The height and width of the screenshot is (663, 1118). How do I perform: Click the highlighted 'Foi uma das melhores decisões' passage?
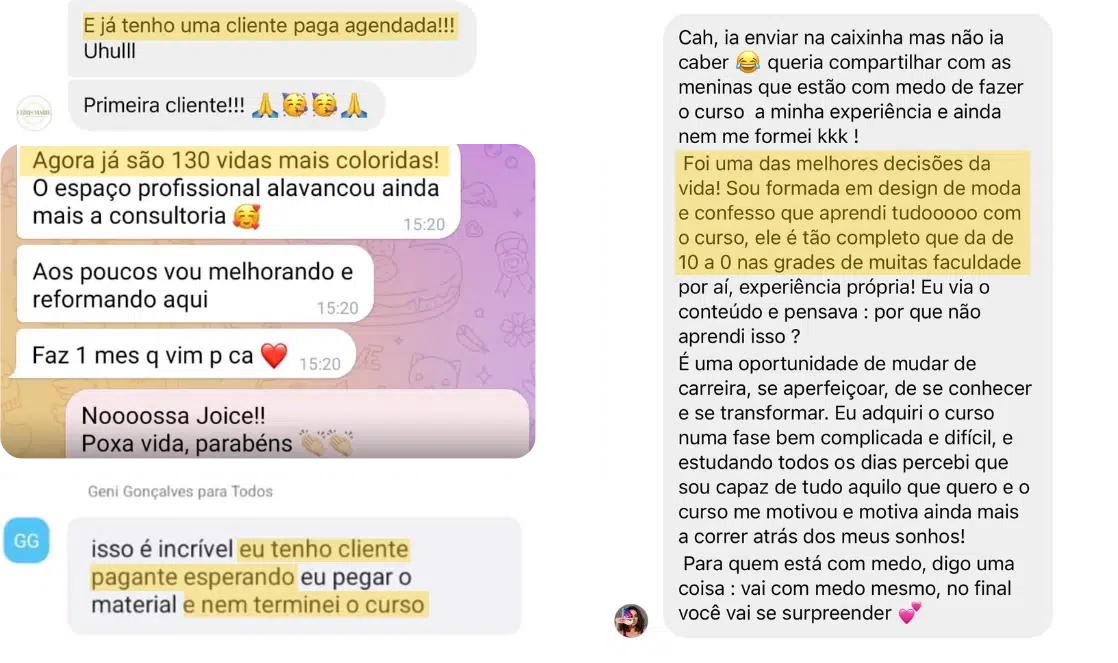click(x=852, y=212)
